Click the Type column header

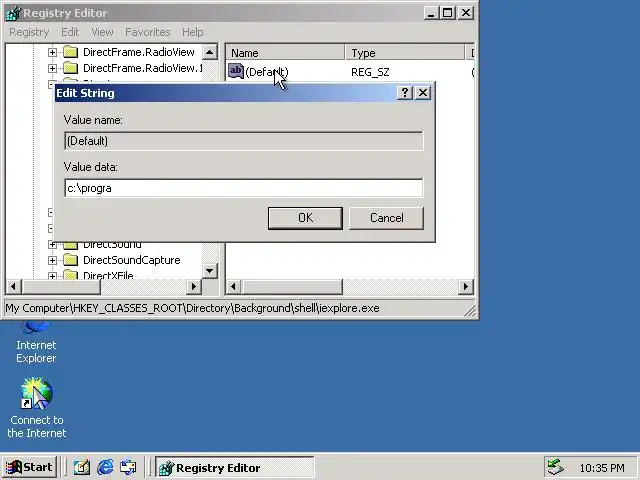click(x=404, y=53)
